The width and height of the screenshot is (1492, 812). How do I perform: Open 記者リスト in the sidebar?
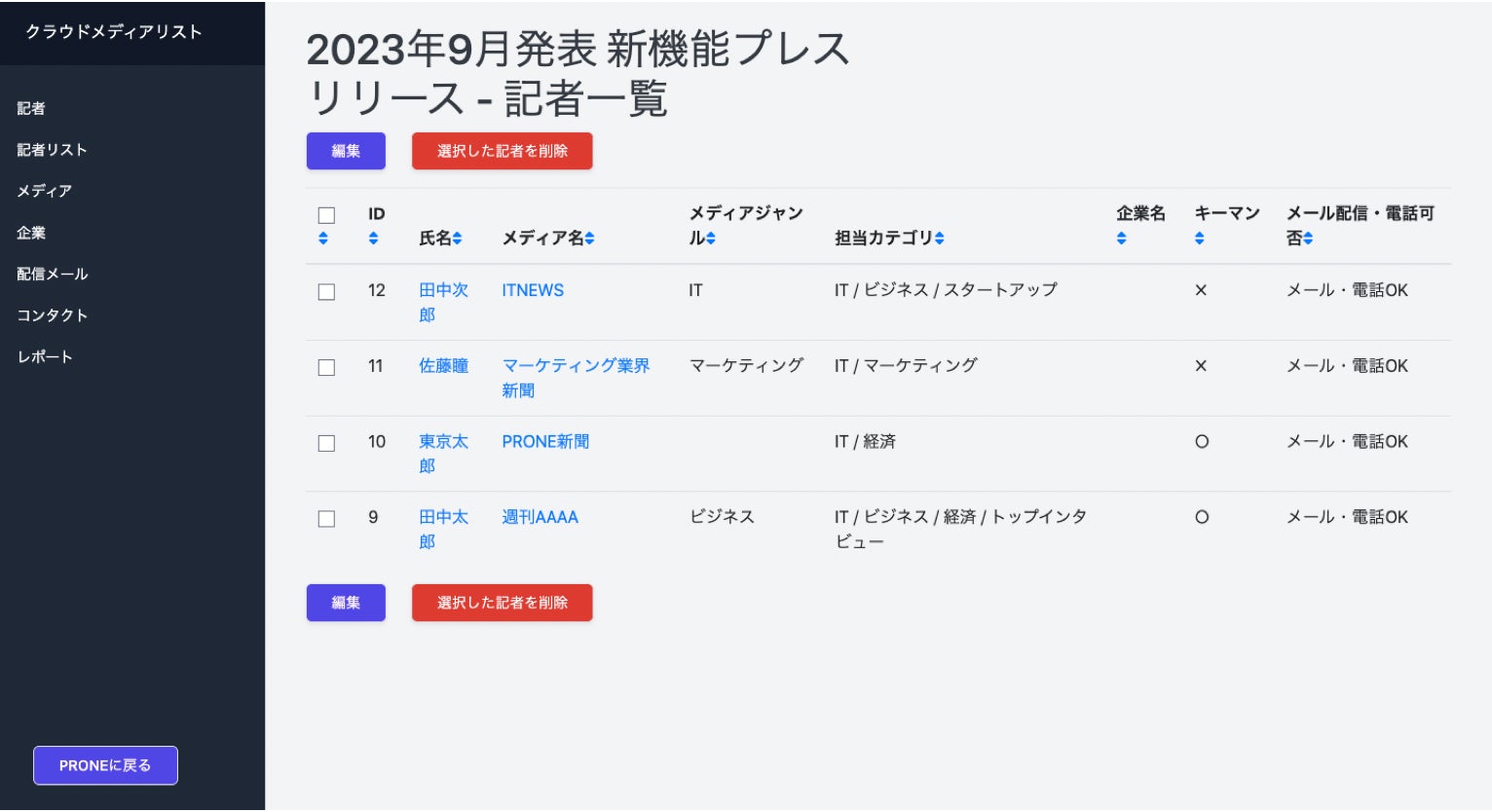pos(52,150)
